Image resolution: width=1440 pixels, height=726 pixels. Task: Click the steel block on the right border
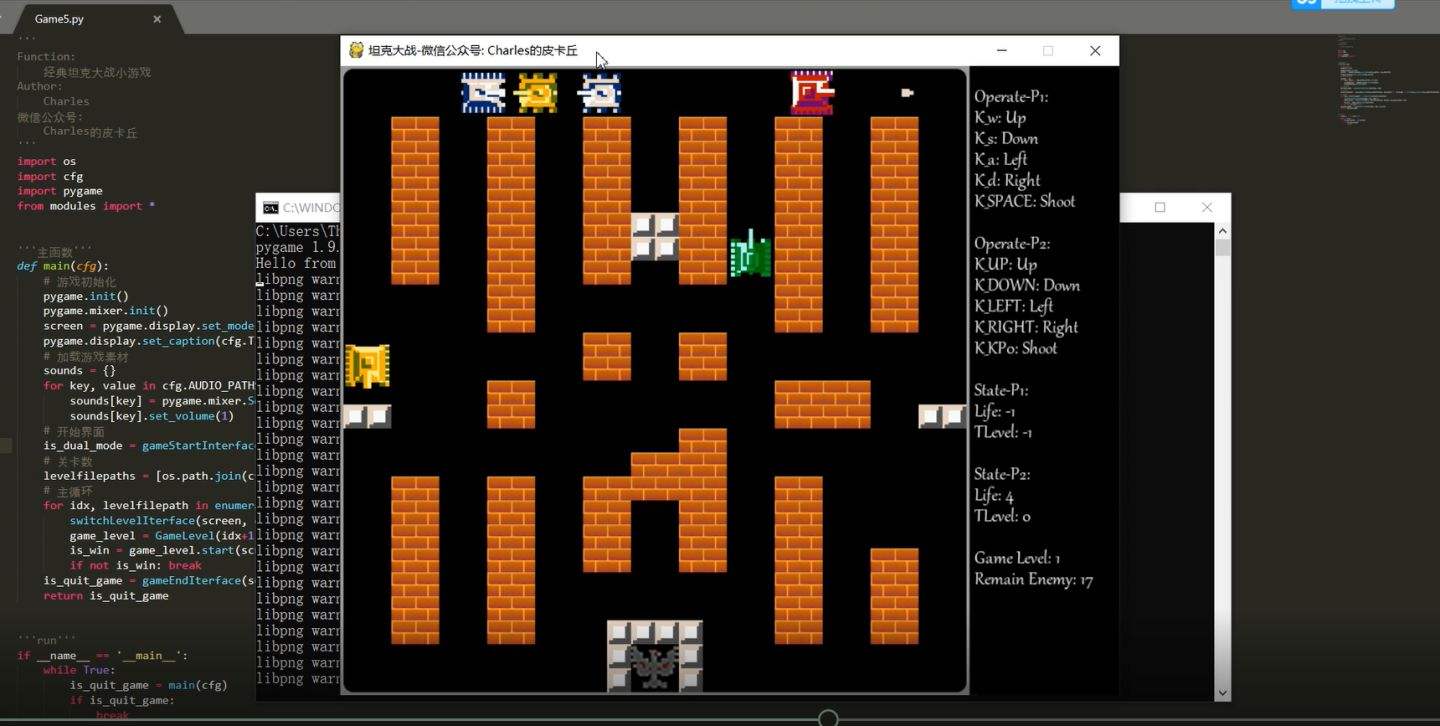(x=942, y=416)
